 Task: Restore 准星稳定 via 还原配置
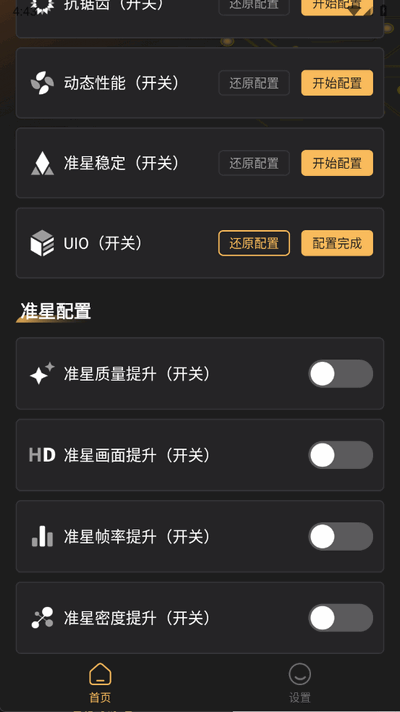point(254,163)
